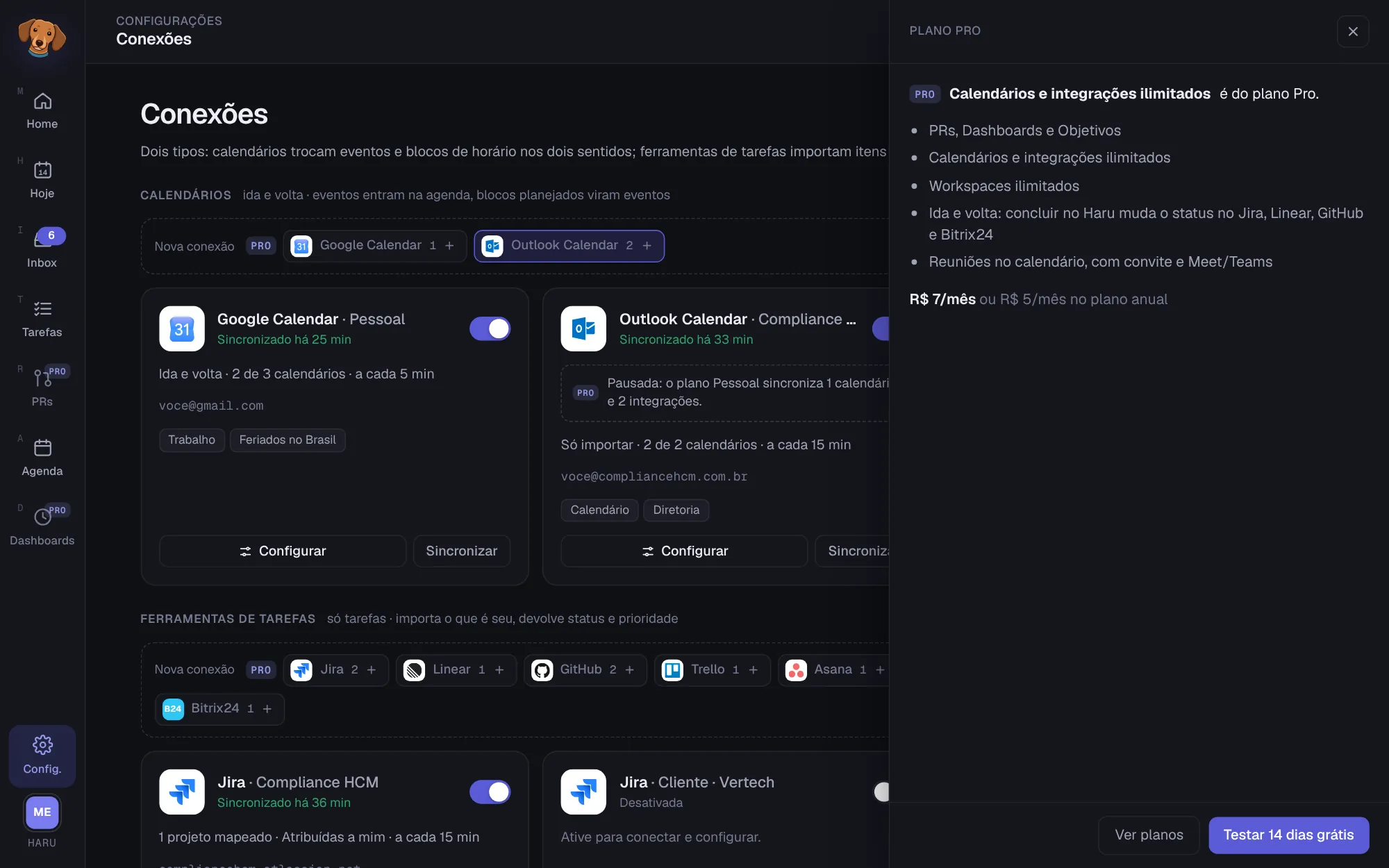
Task: Click voce@compliancehcm.com.br account text
Action: pyautogui.click(x=654, y=476)
